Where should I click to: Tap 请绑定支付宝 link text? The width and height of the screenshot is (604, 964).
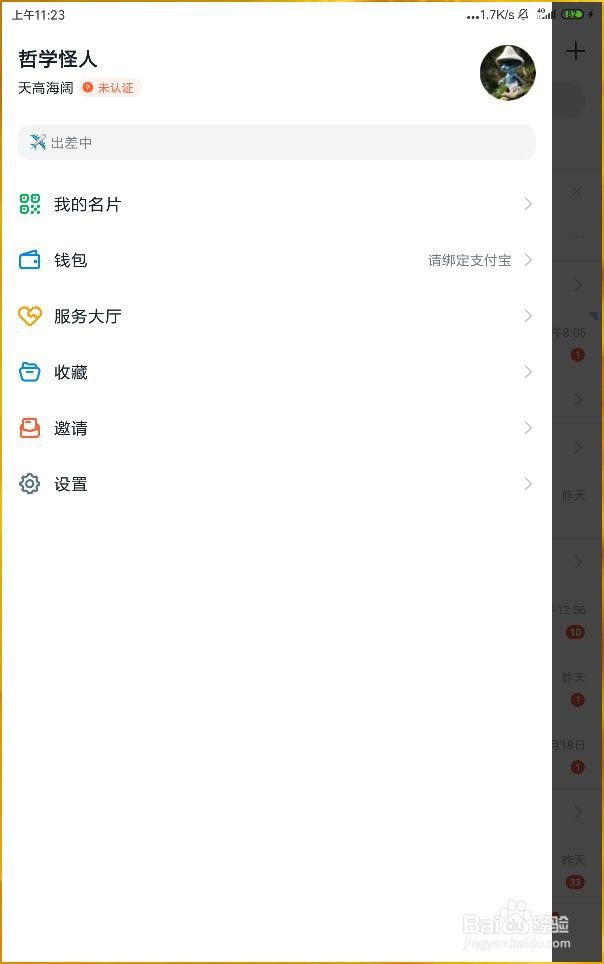pos(469,261)
